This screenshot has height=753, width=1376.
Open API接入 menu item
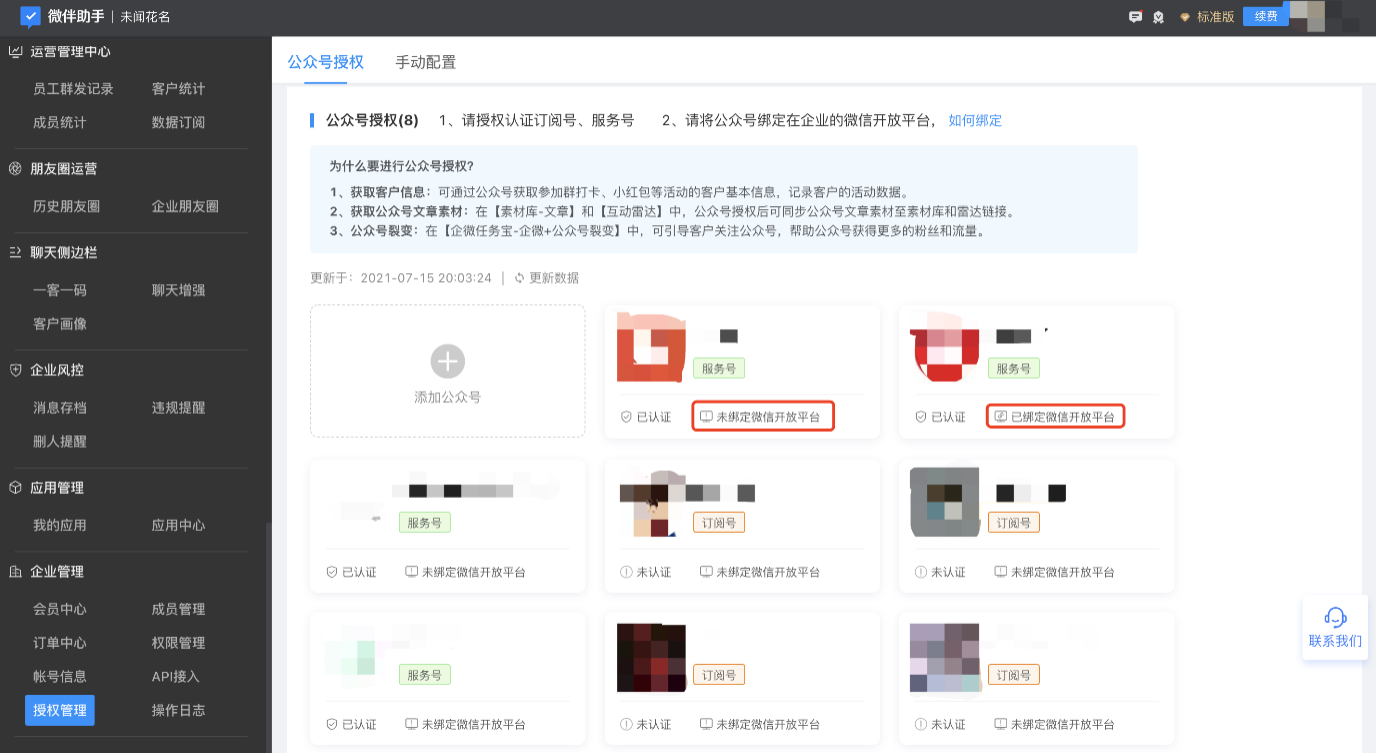[176, 677]
